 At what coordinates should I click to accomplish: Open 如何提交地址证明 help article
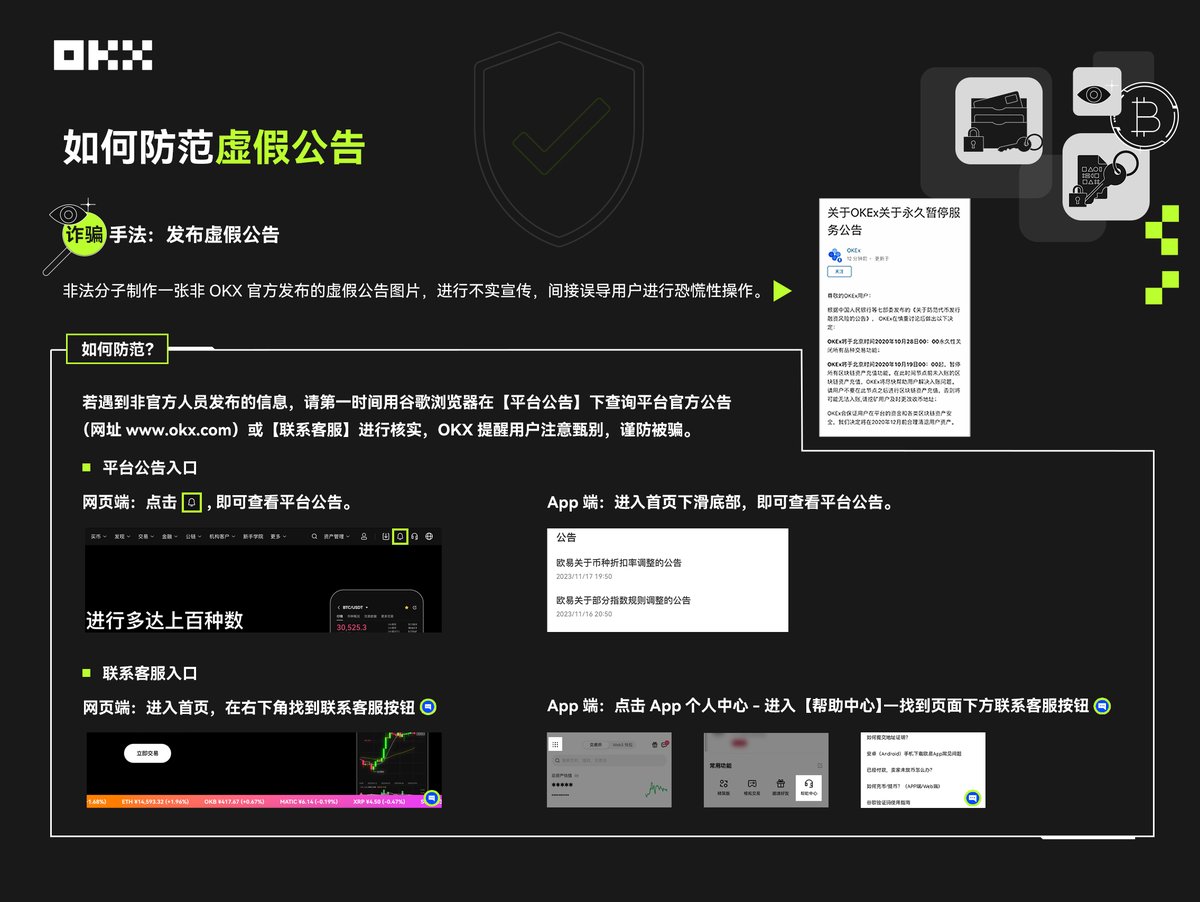[x=888, y=737]
